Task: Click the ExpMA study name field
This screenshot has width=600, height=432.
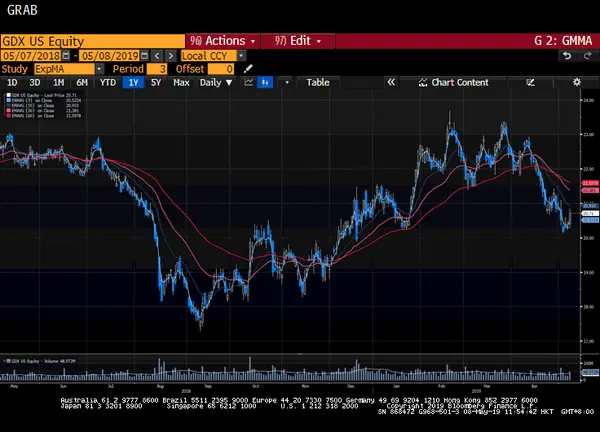Action: click(64, 69)
